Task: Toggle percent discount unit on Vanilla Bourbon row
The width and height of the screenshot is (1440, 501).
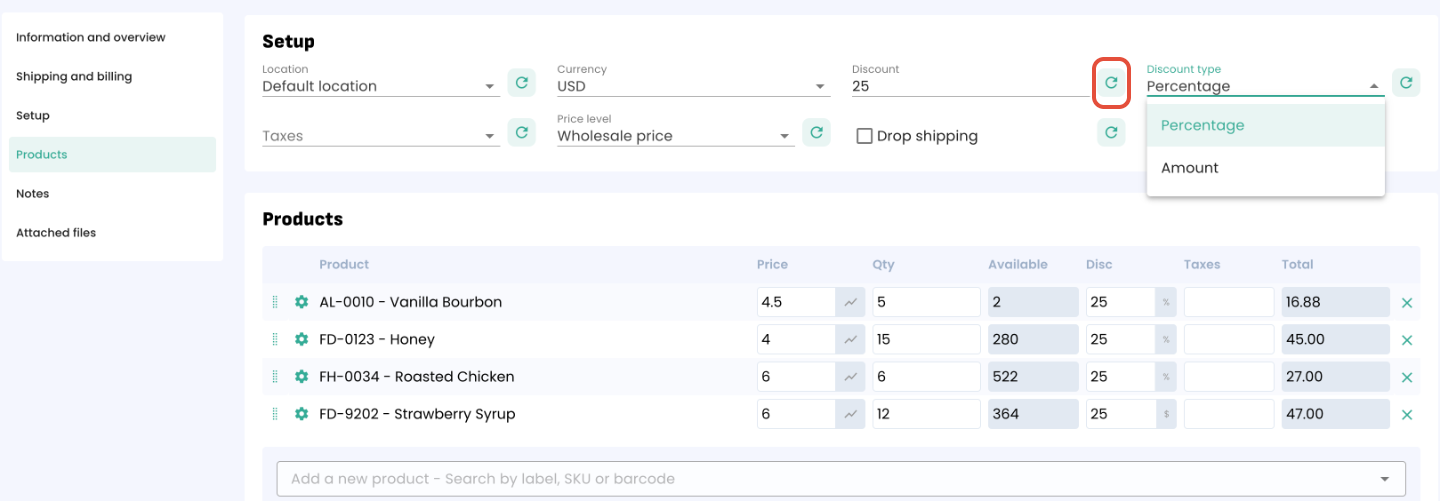Action: point(1166,302)
